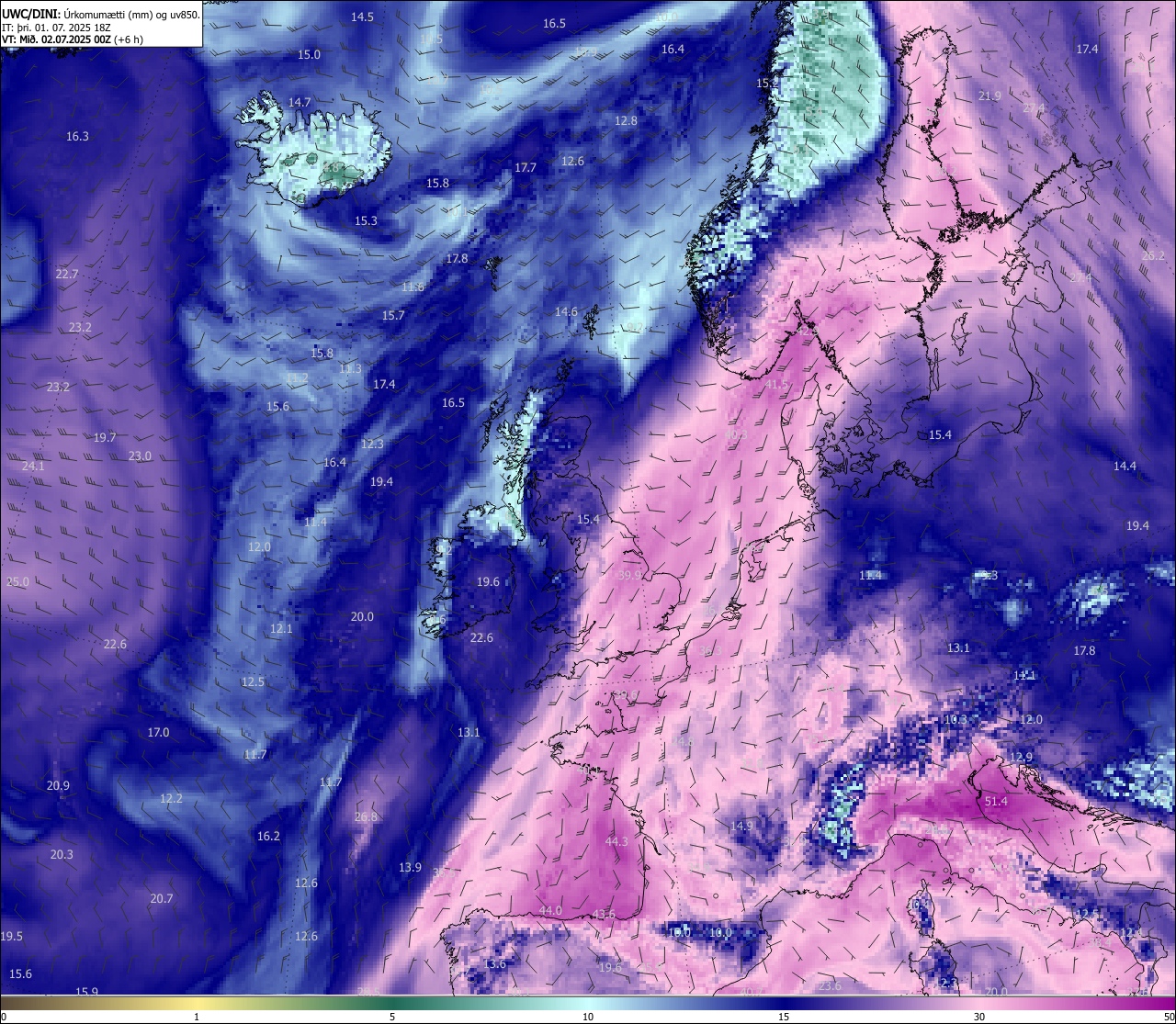Click the 20.9 value on the map

pyautogui.click(x=58, y=786)
